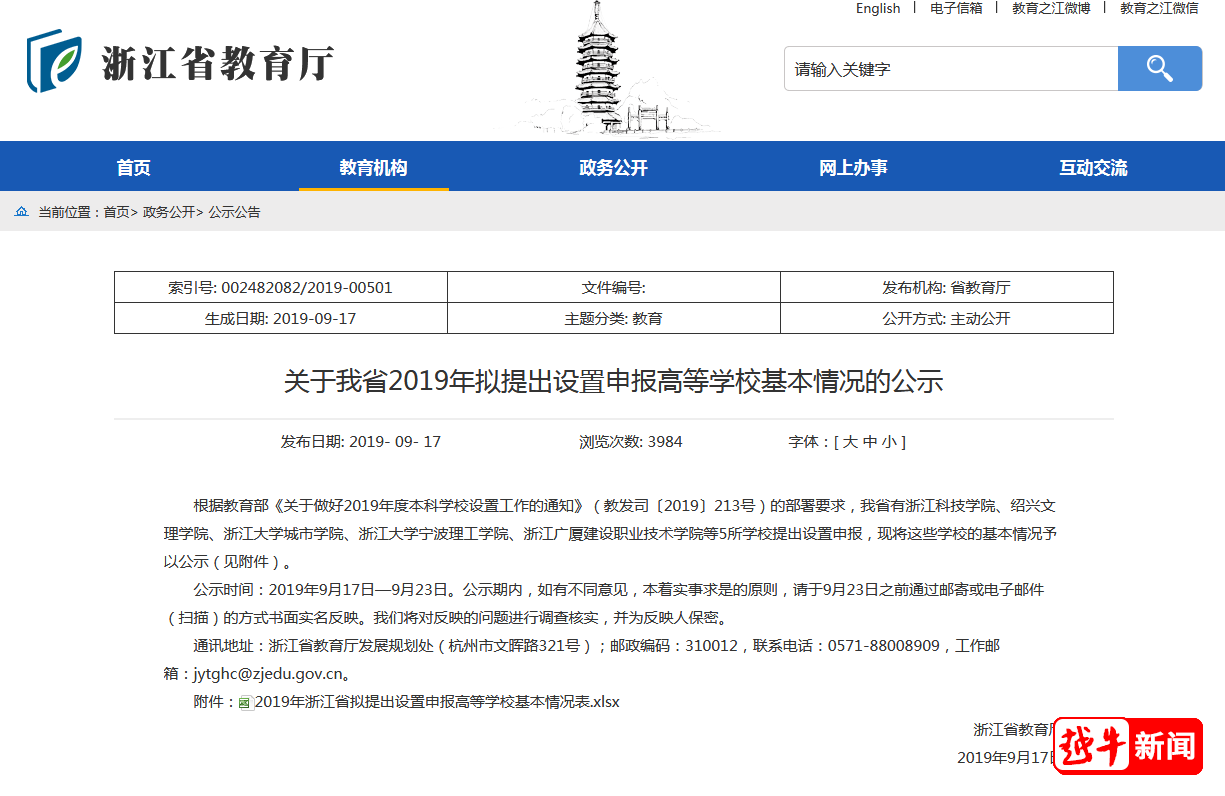Screen dimensions: 1225x796
Task: Download 2019年浙江省拟提出设置申报高等学校基本情况表.xlsx attachment
Action: pyautogui.click(x=437, y=702)
